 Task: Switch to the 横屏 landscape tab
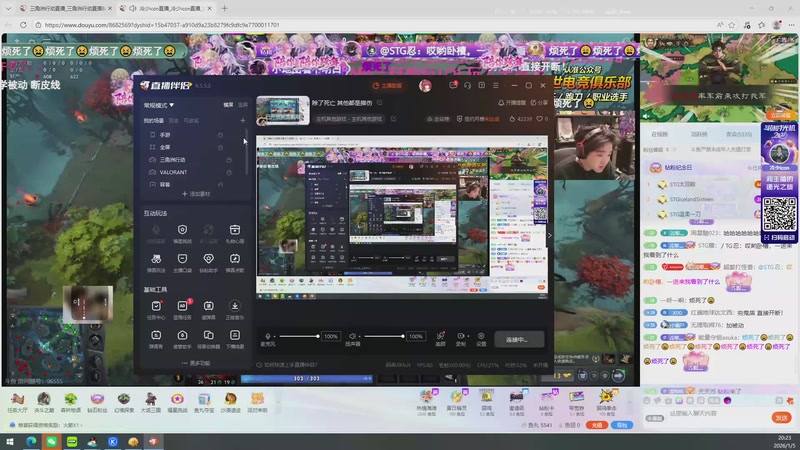point(228,105)
